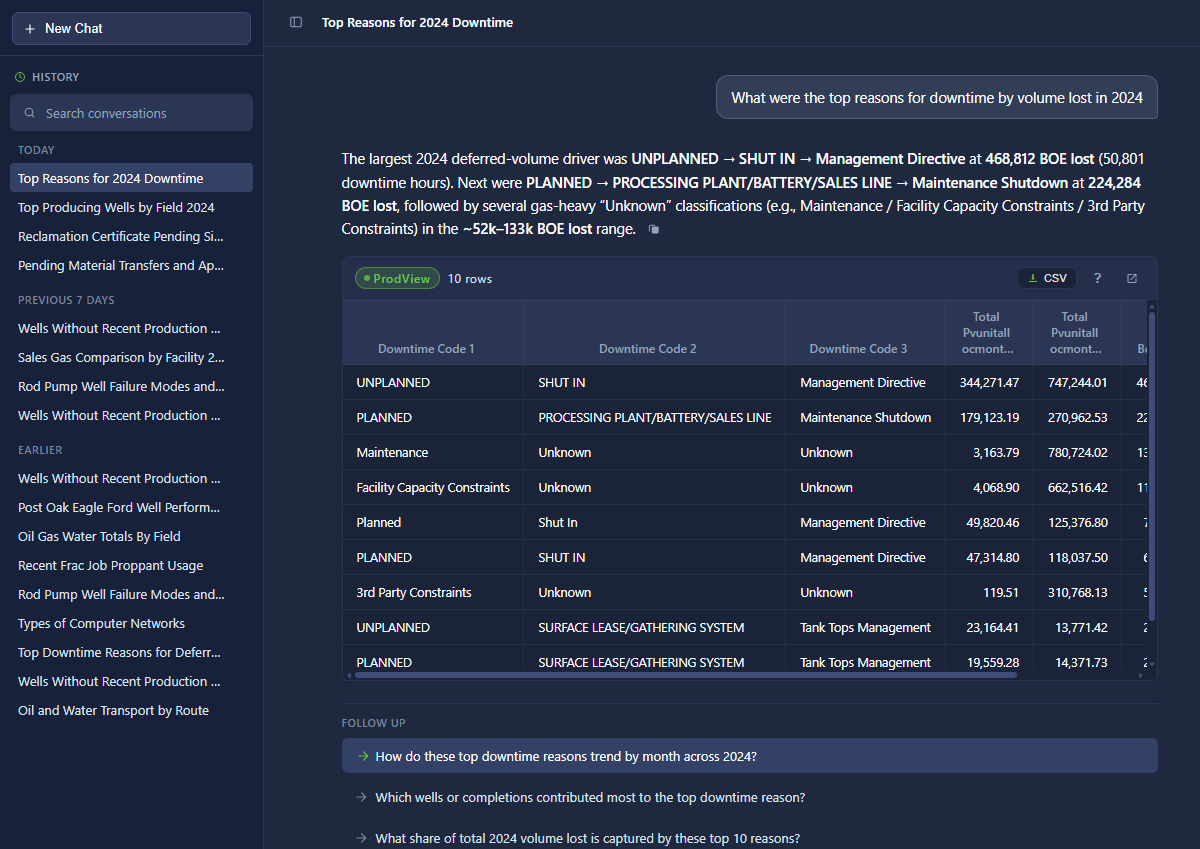Click the ProdView source badge
The image size is (1200, 849).
pos(397,278)
